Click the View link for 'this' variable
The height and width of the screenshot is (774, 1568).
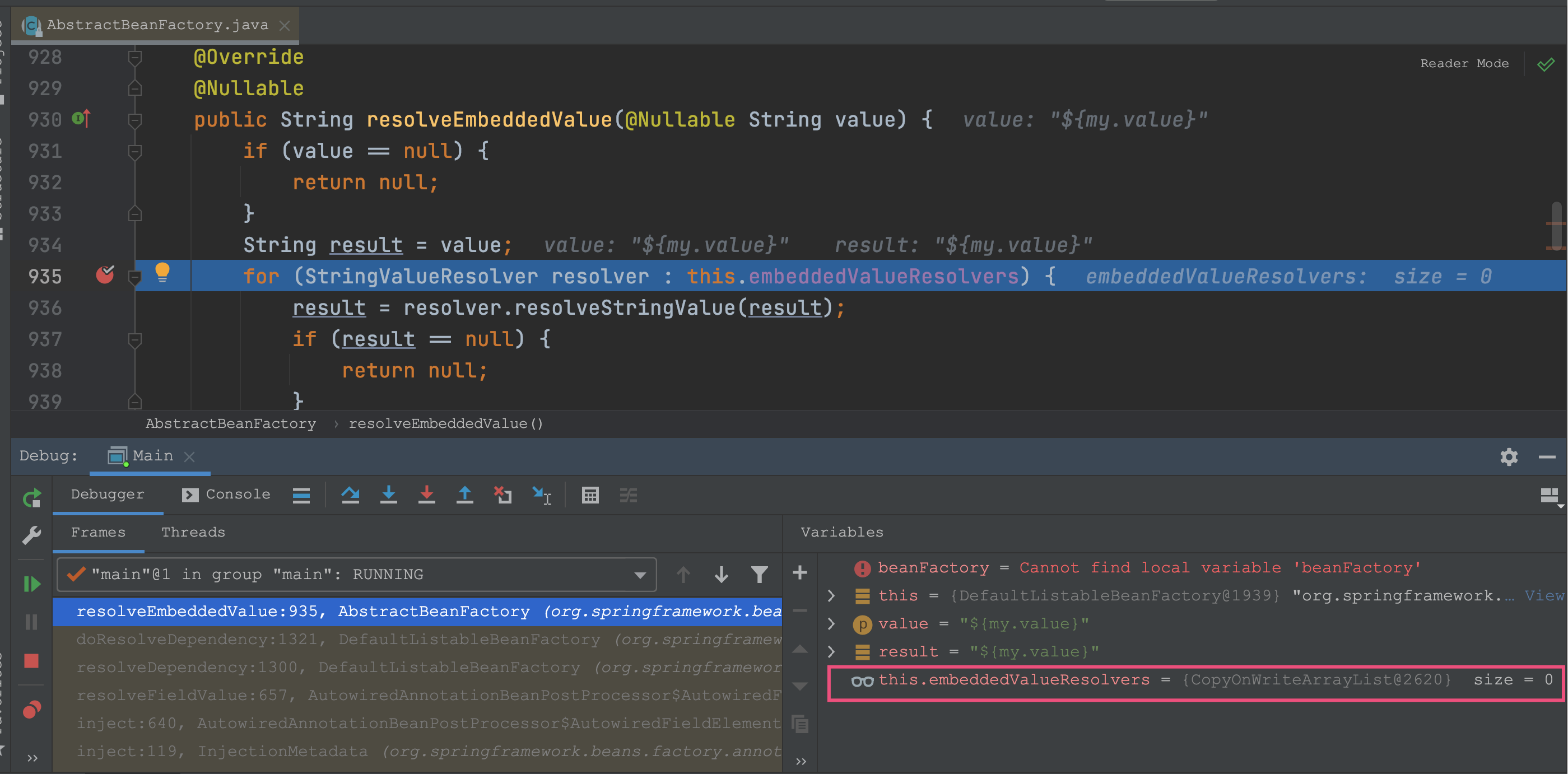point(1544,596)
